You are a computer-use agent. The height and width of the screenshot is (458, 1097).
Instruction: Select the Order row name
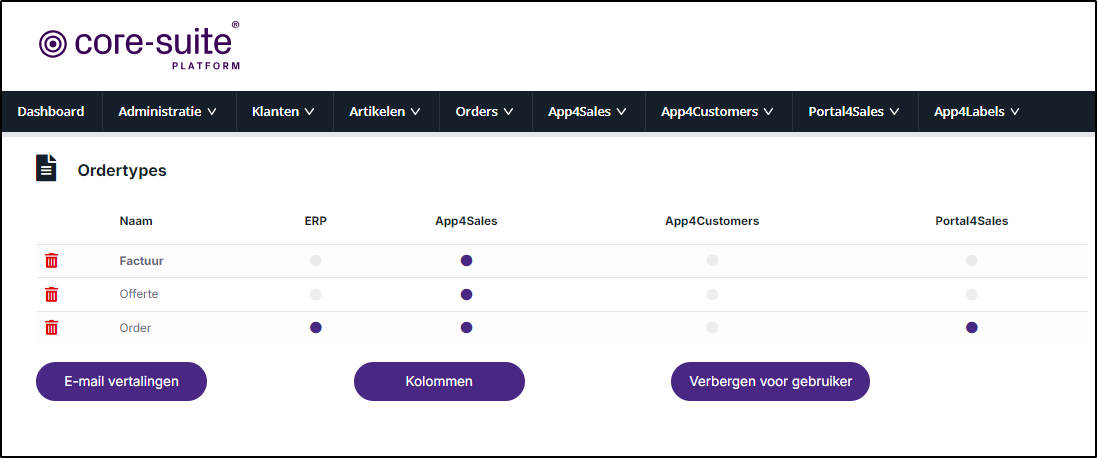(135, 327)
